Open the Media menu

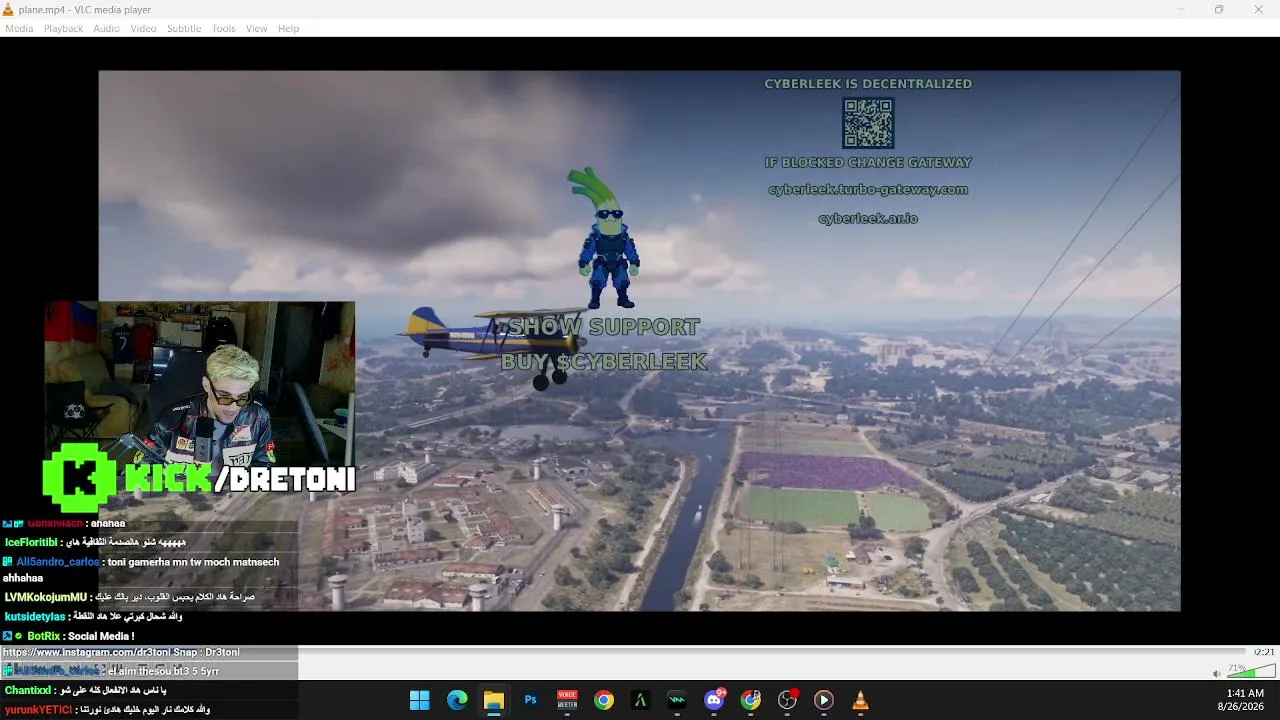coord(19,28)
